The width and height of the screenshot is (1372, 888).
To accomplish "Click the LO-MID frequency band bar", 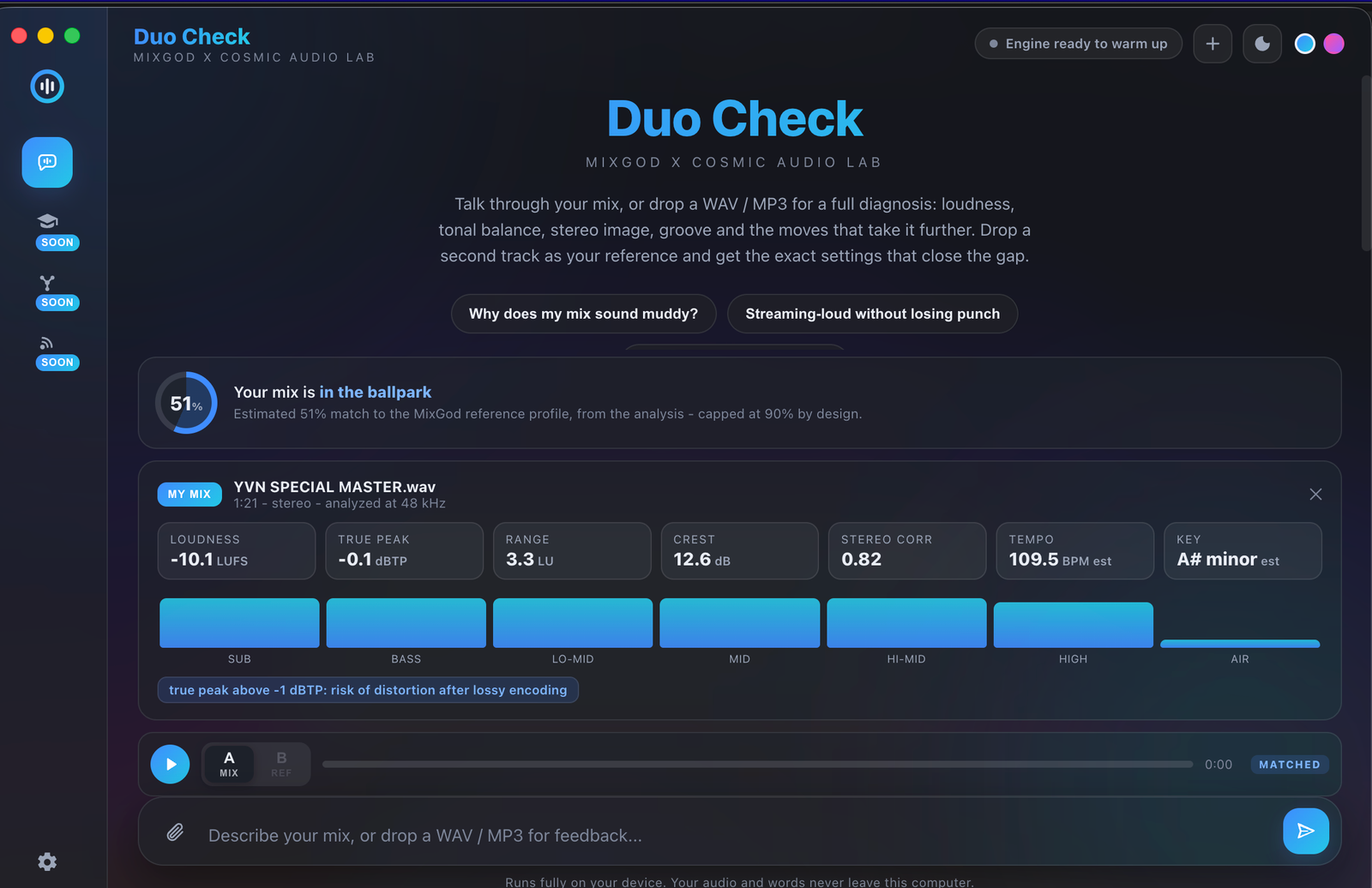I will tap(573, 622).
